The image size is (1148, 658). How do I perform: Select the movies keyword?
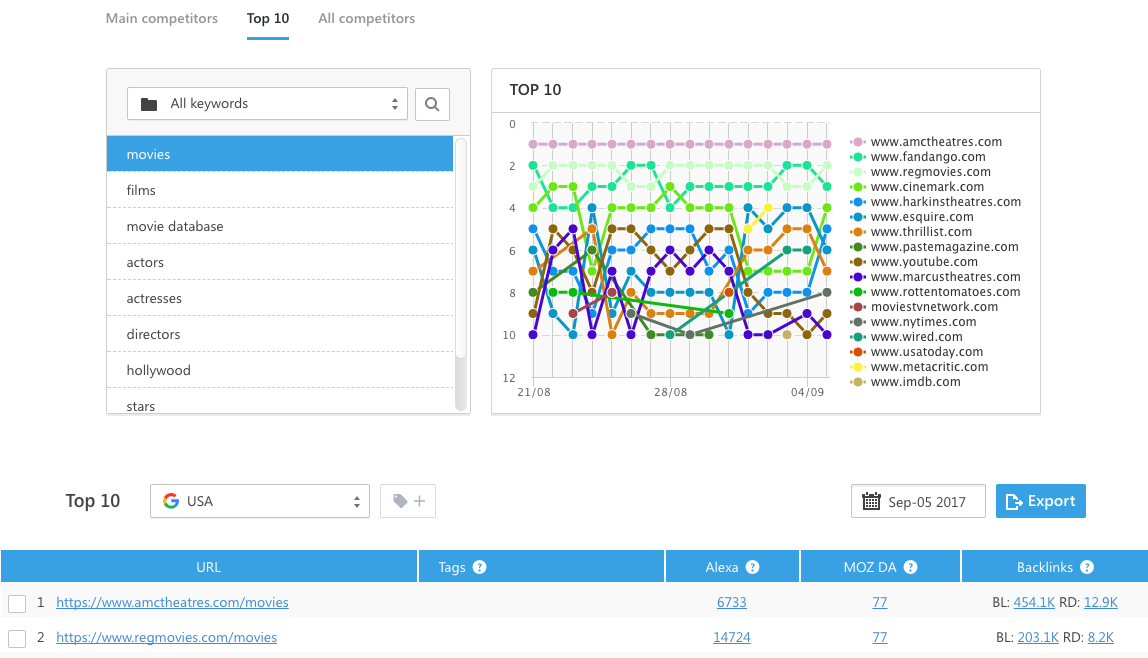point(280,154)
